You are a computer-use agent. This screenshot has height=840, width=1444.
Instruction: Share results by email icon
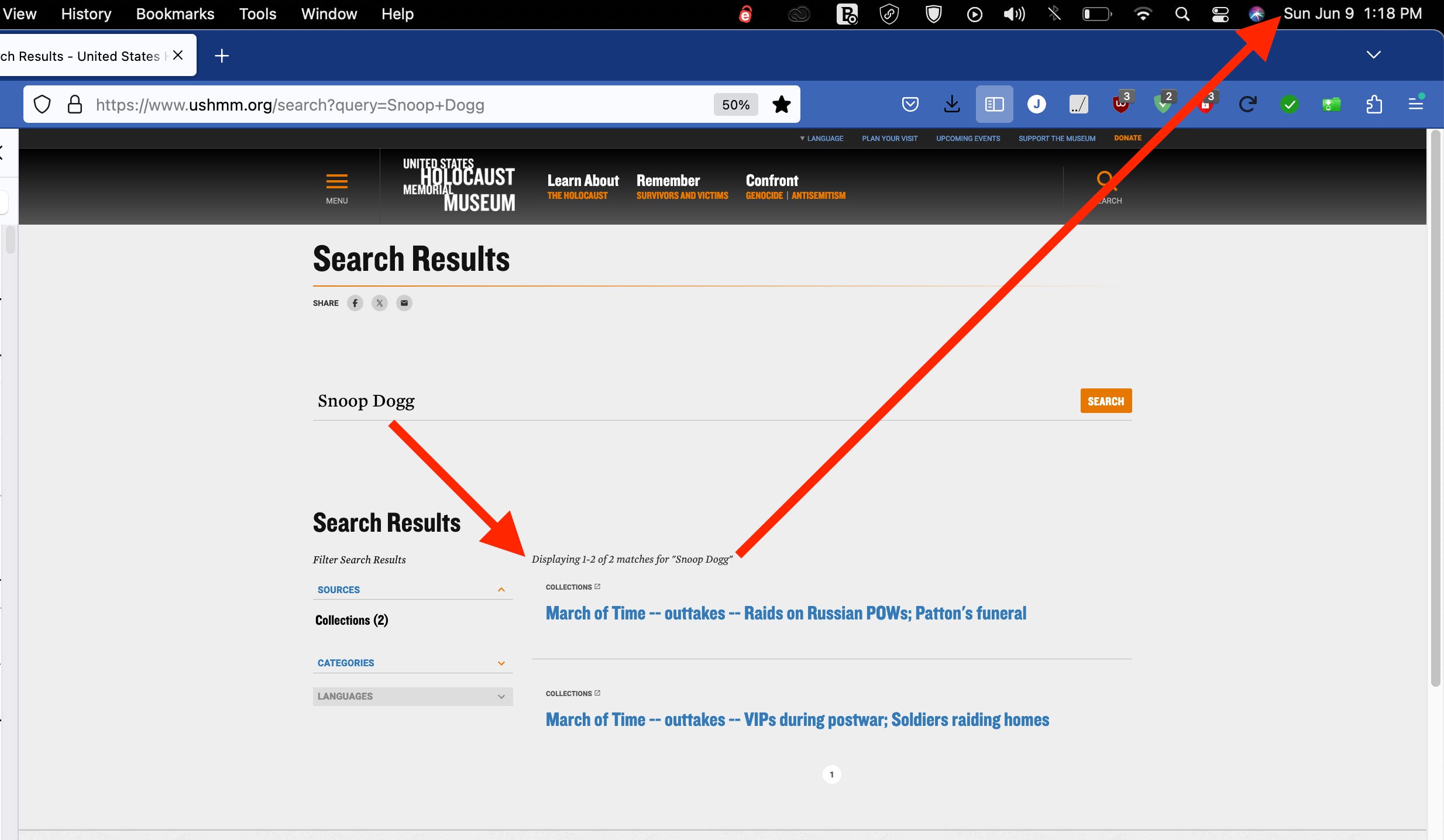coord(404,303)
